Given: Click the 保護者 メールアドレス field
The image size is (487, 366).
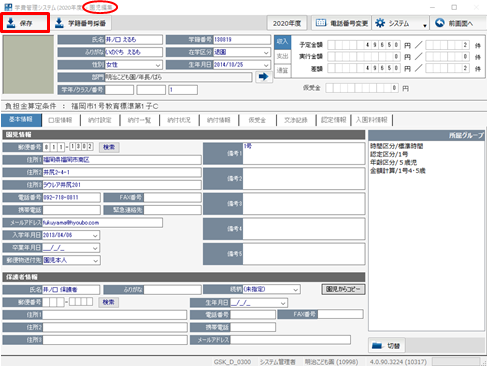Looking at the screenshot, I should (x=290, y=340).
